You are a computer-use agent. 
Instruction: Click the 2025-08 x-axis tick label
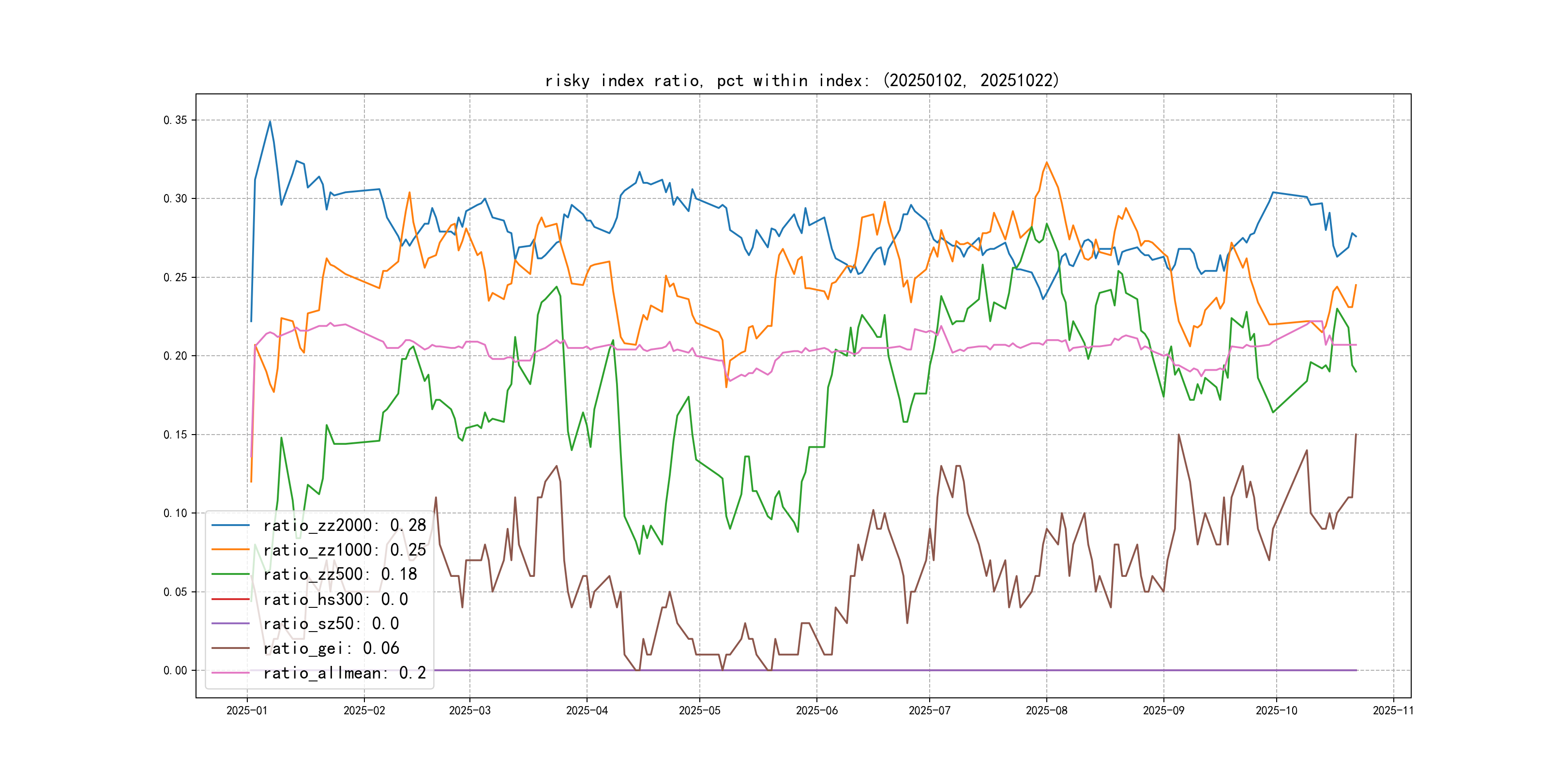pyautogui.click(x=1046, y=710)
